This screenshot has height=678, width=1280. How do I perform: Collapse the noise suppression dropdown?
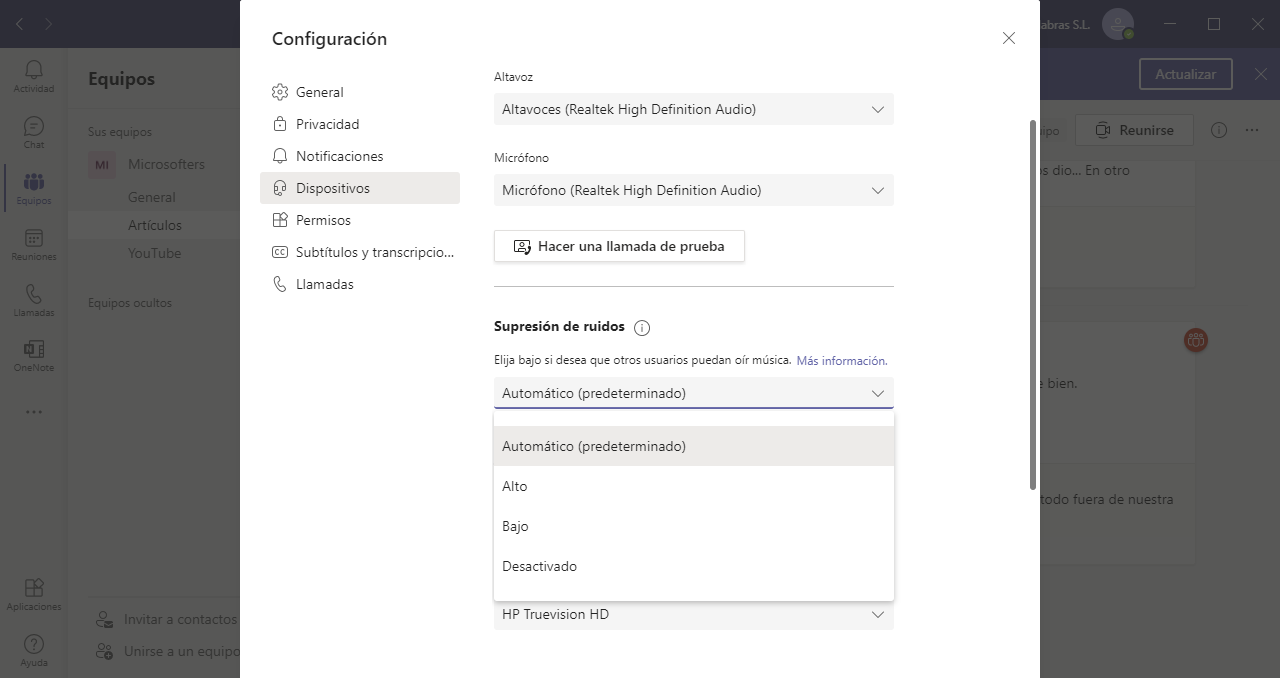tap(694, 393)
